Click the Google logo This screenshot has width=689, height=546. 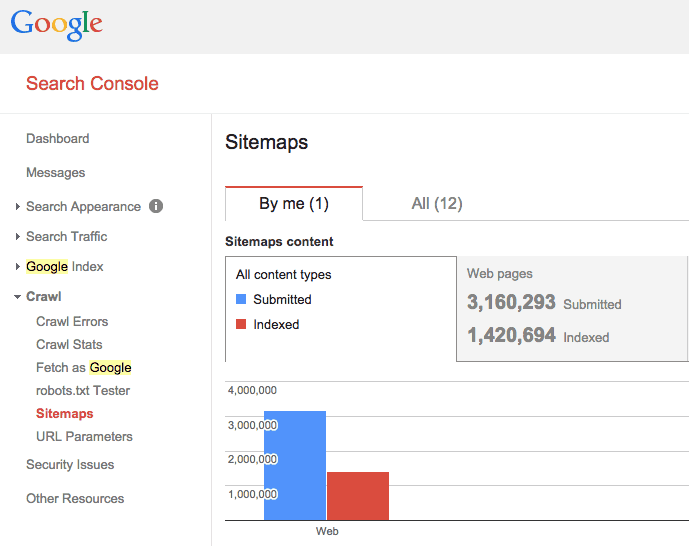tap(57, 25)
